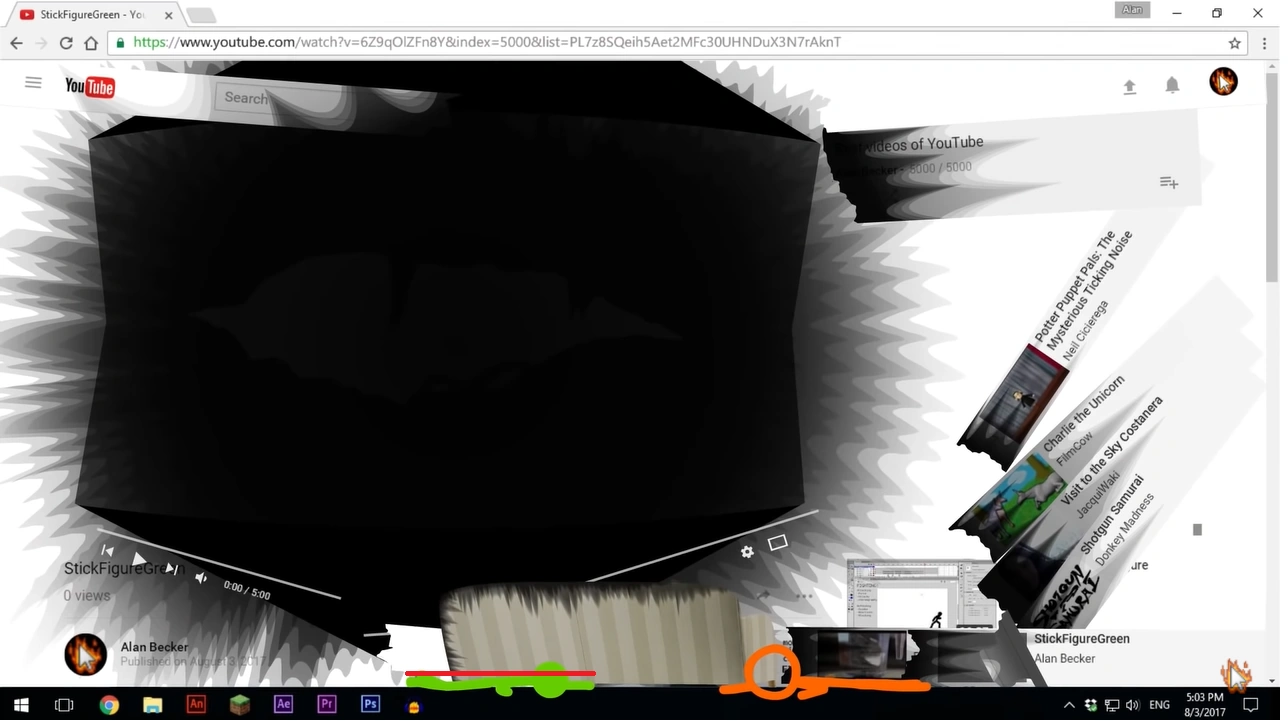Screen dimensions: 1288x722
Task: Show notifications with the bell icon
Action: pos(1172,86)
